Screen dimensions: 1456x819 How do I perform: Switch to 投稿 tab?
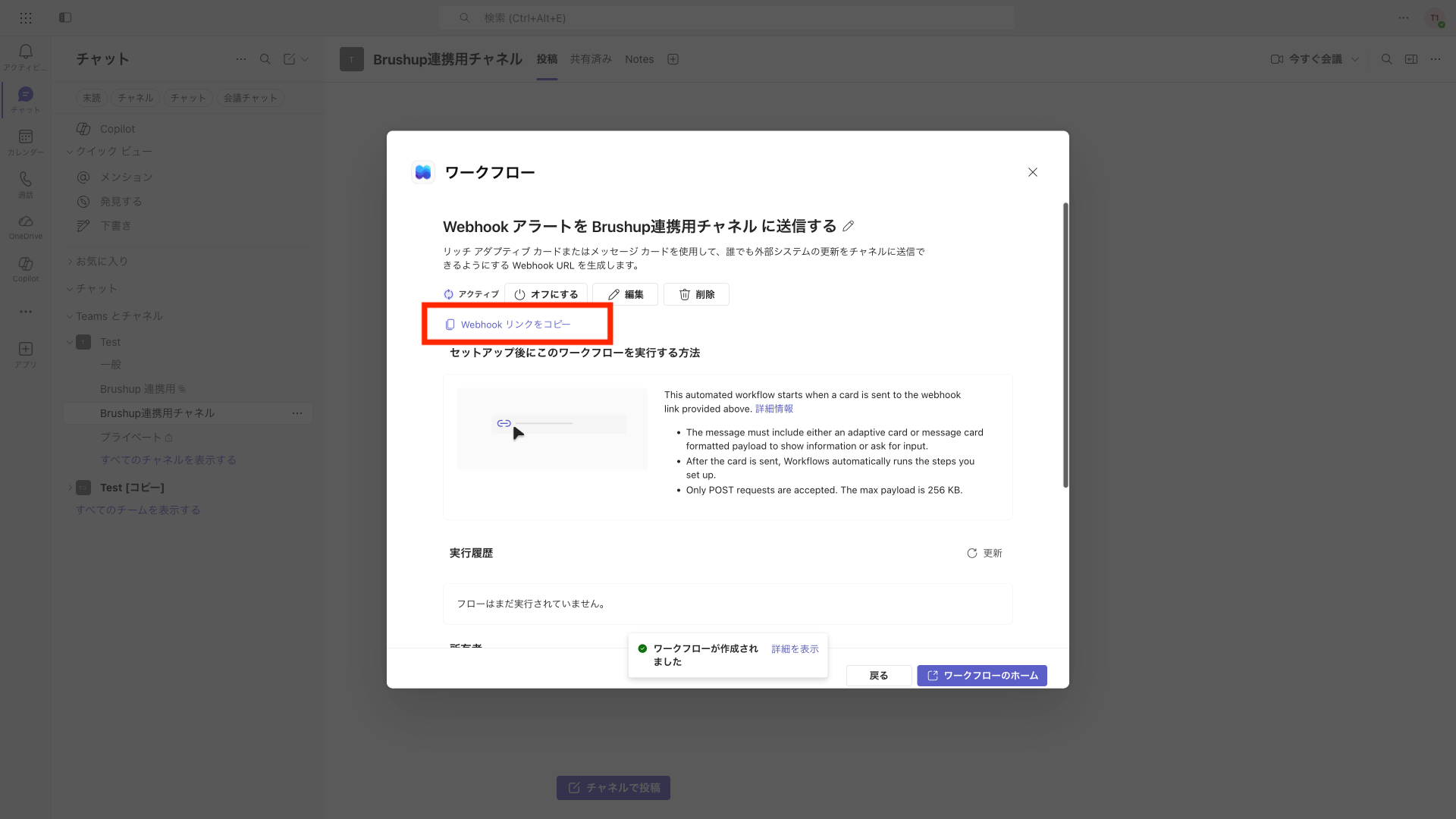click(547, 59)
